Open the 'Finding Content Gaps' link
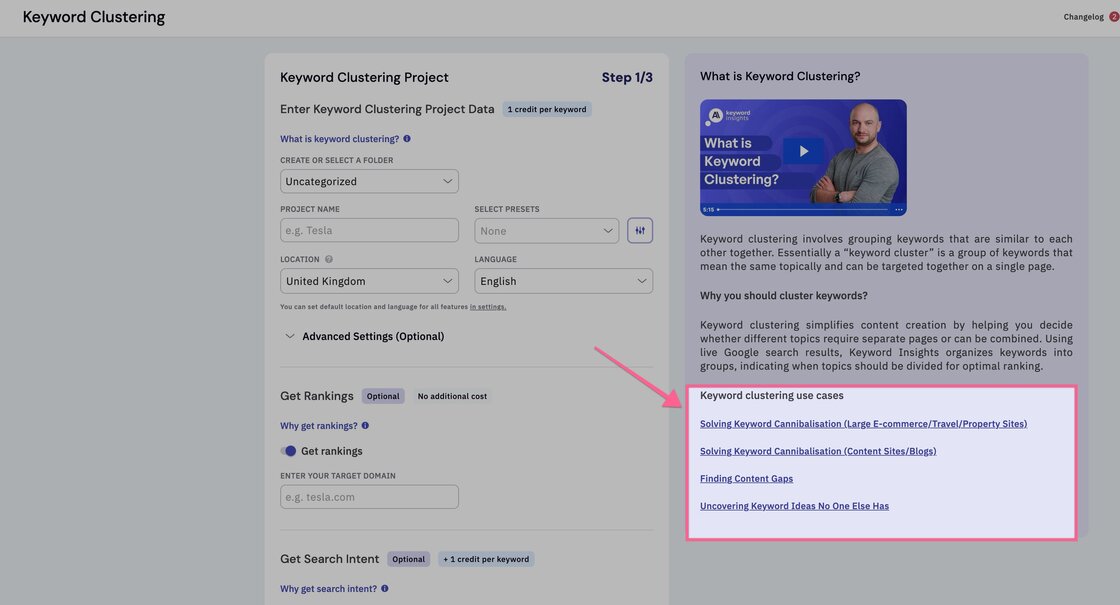This screenshot has width=1120, height=605. point(746,479)
